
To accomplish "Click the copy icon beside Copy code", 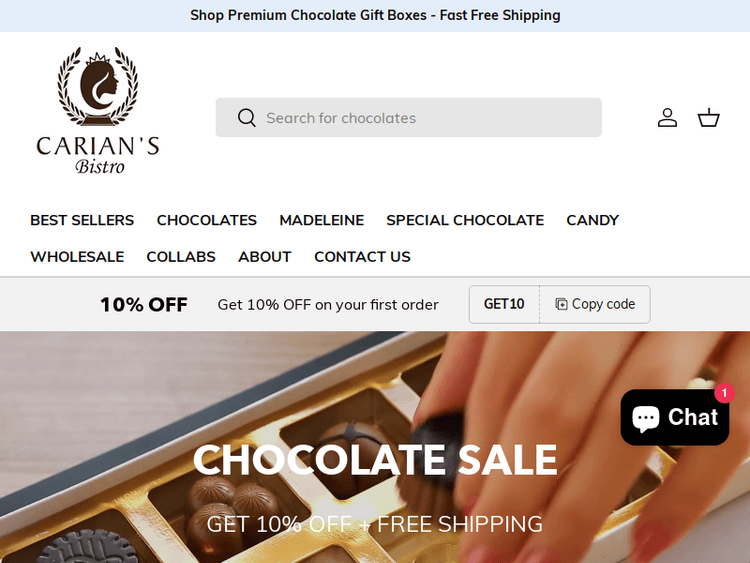I will click(561, 304).
